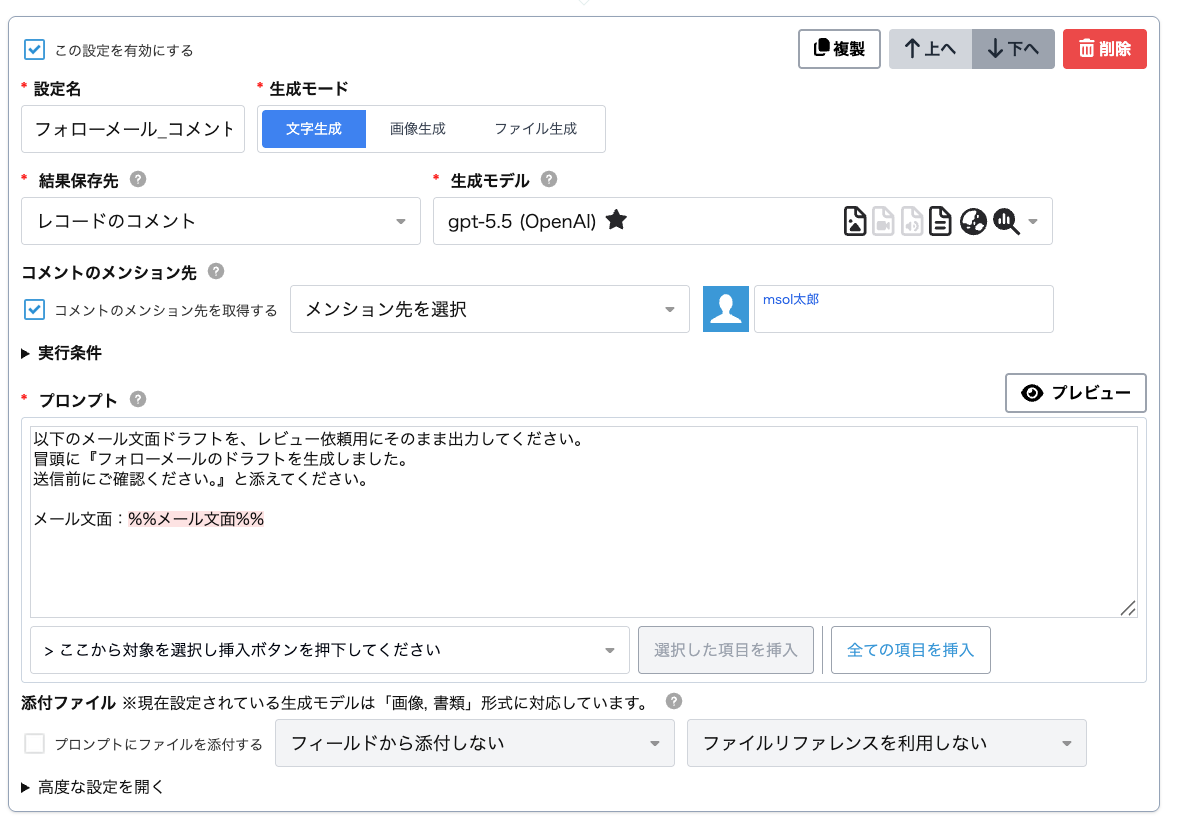Open the フィールドから添付しない dropdown

click(x=475, y=743)
